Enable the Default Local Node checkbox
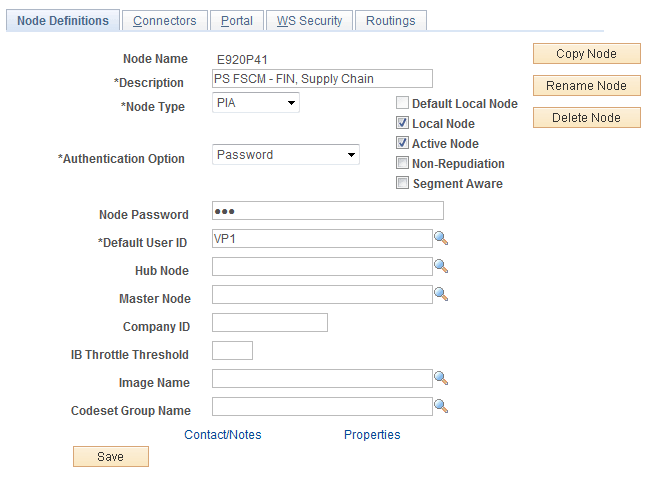The image size is (653, 477). pyautogui.click(x=402, y=103)
